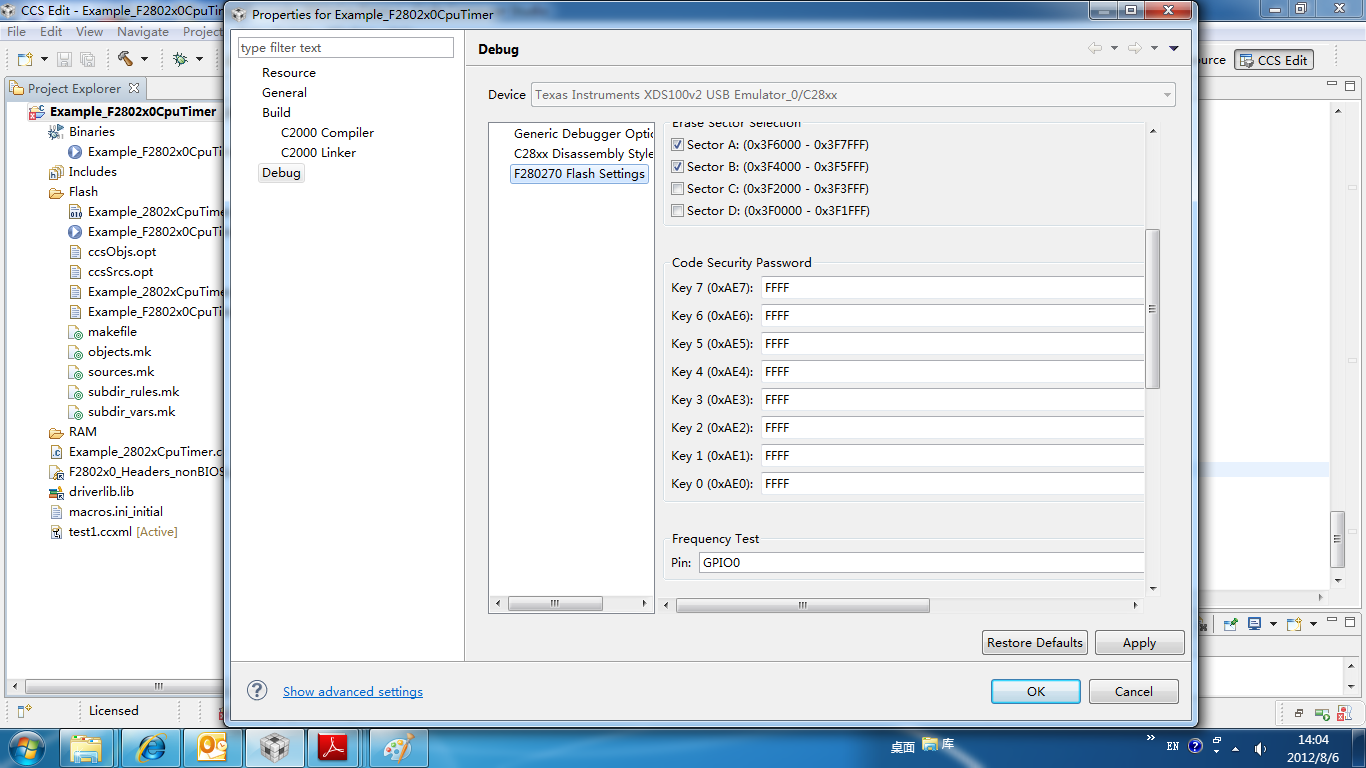Enable Sector C erase checkbox
This screenshot has height=768, width=1366.
point(678,189)
